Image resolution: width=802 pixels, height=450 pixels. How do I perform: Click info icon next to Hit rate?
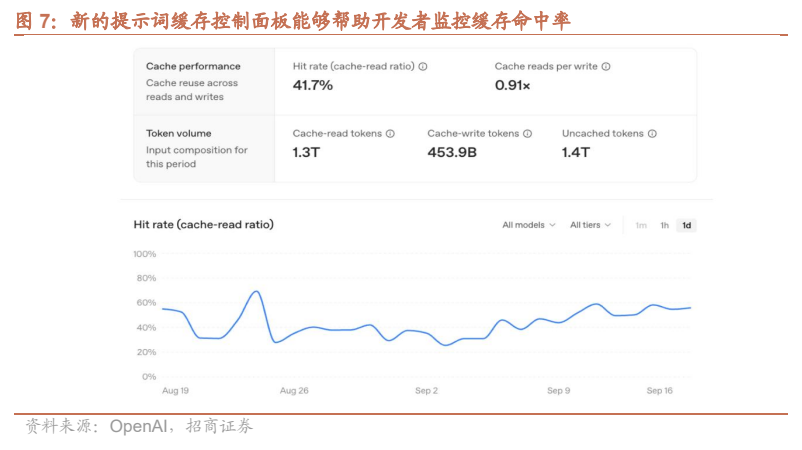pyautogui.click(x=423, y=66)
